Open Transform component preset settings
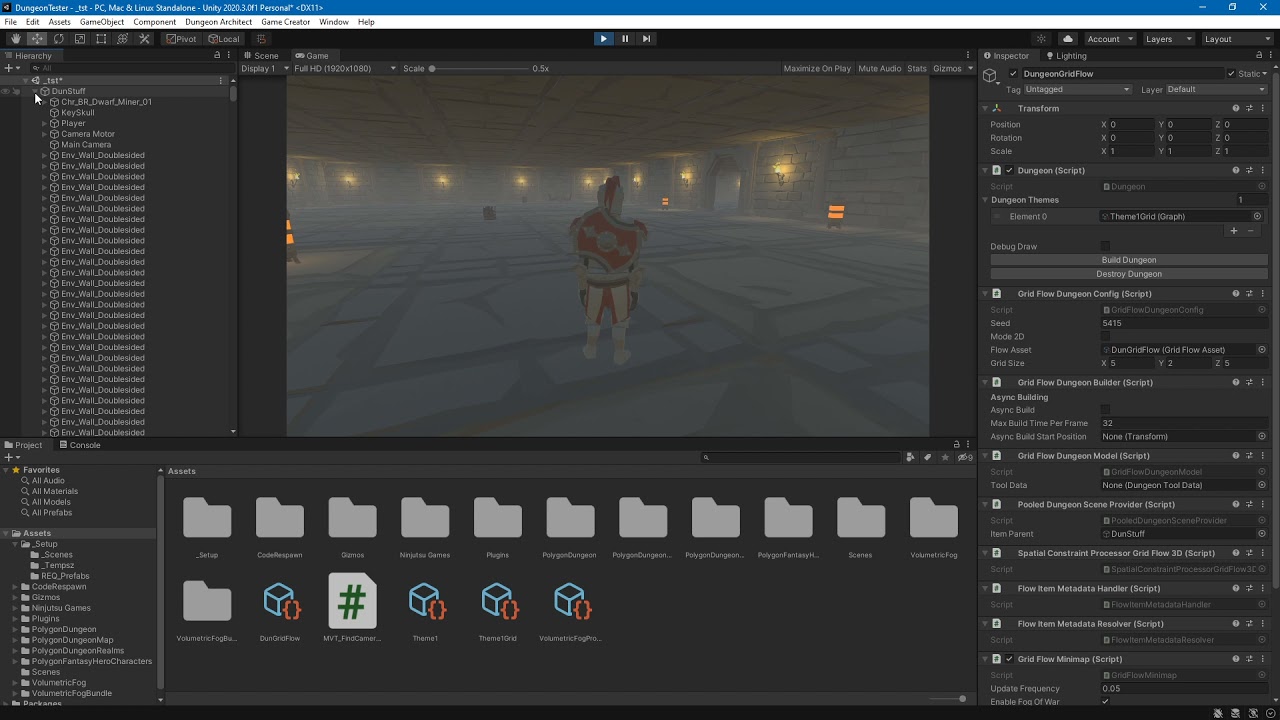Screen dimensions: 1280x720 [x=1249, y=108]
